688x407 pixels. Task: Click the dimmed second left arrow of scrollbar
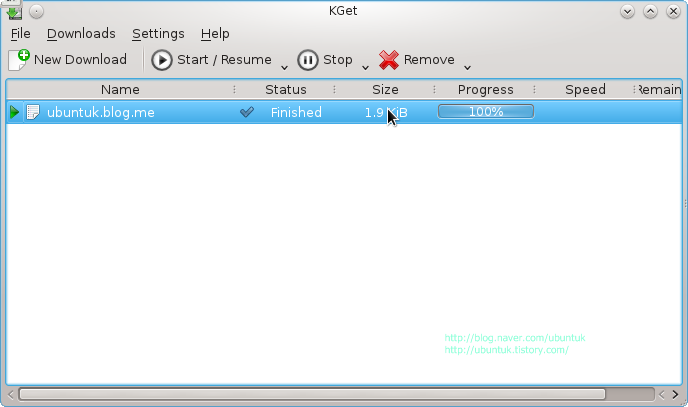pyautogui.click(x=661, y=394)
